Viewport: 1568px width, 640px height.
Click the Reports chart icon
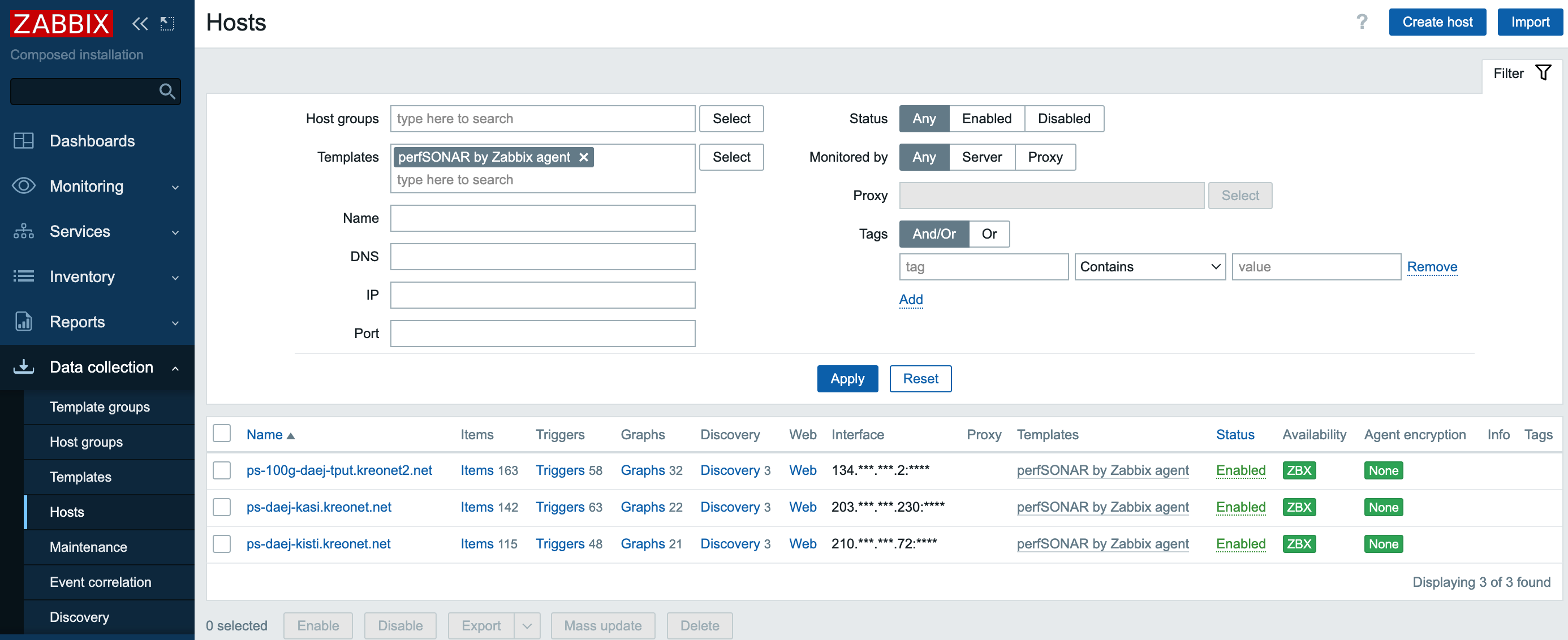pyautogui.click(x=24, y=321)
